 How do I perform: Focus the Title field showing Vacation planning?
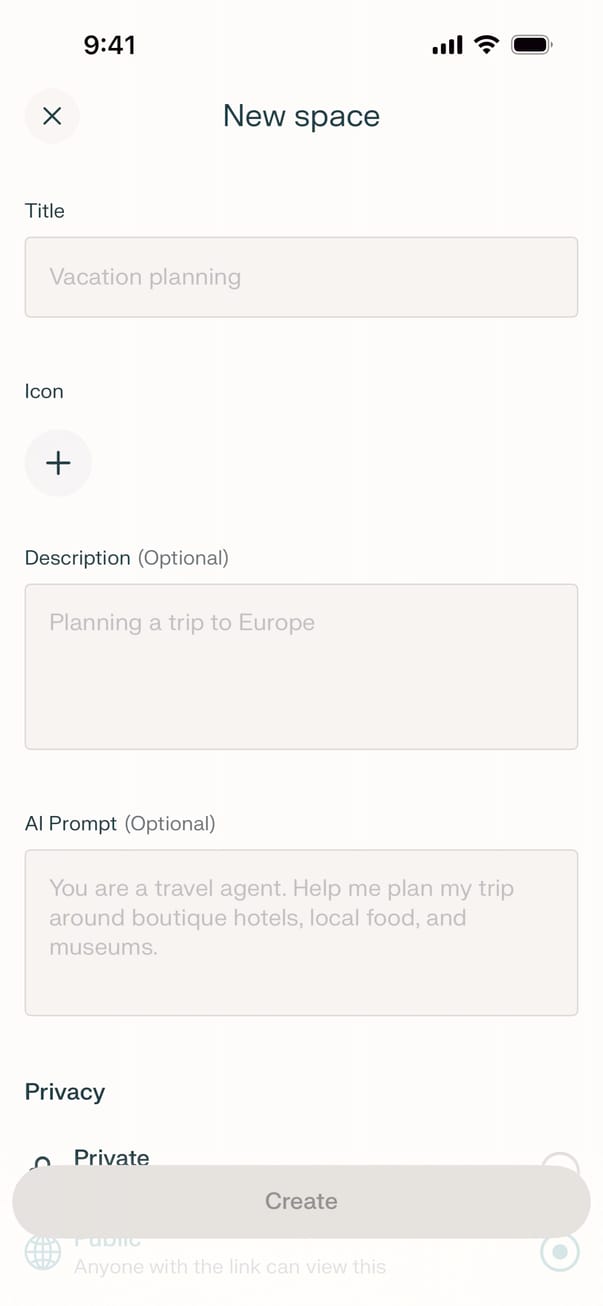[x=301, y=277]
